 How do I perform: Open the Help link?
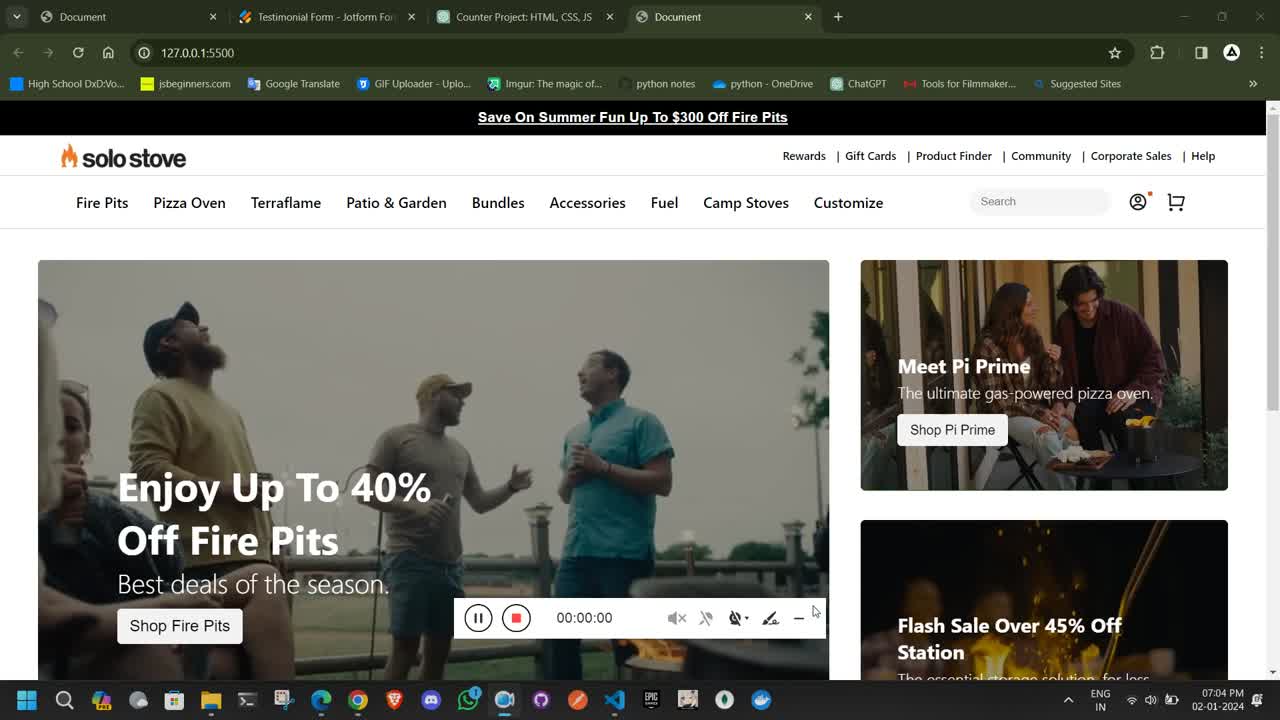click(x=1203, y=156)
